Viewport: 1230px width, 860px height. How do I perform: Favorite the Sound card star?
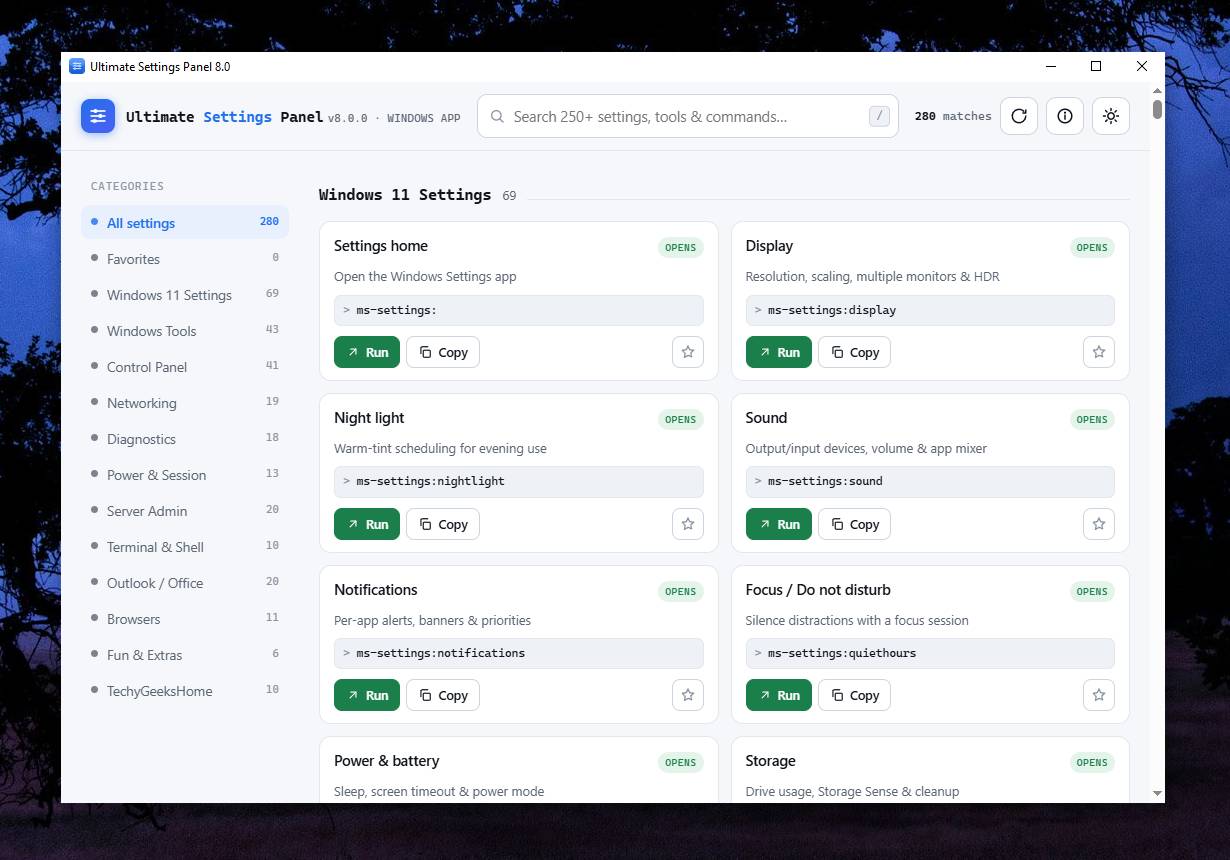tap(1099, 524)
